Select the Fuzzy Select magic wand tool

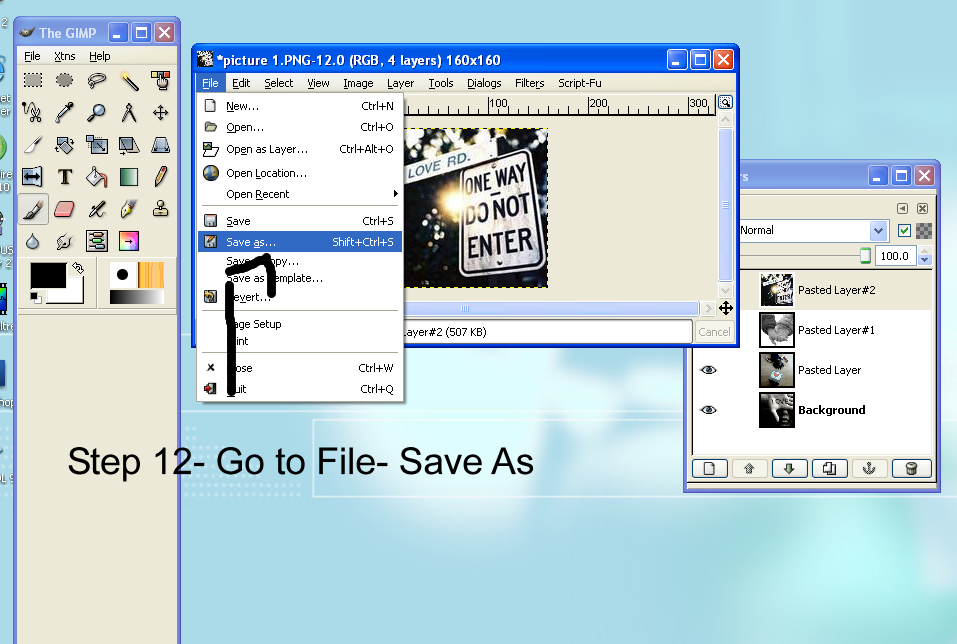129,80
